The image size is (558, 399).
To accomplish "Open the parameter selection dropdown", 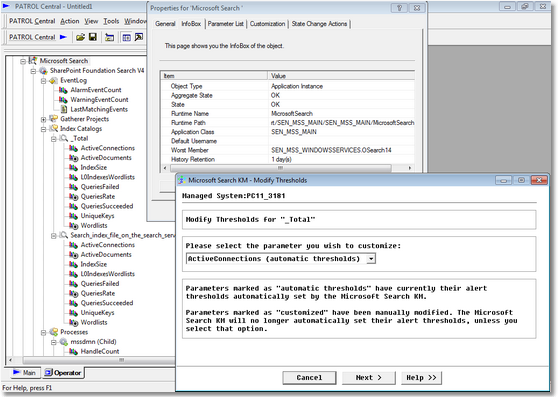I will click(371, 259).
